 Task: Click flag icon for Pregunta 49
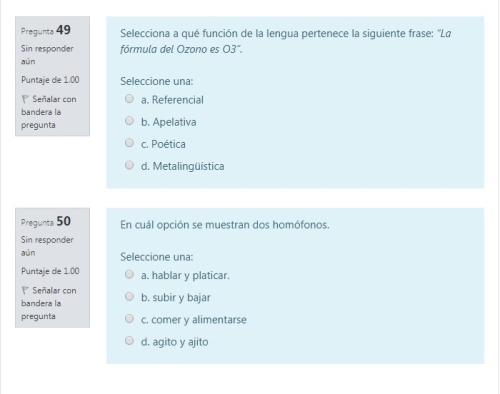[x=25, y=99]
